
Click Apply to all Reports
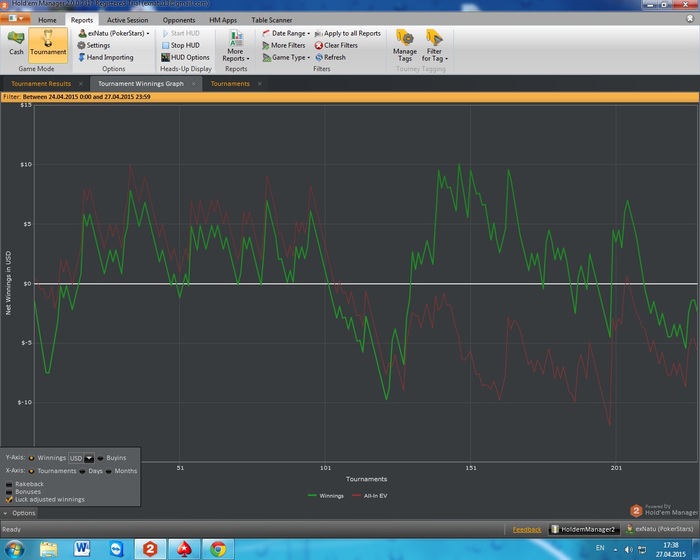pos(348,33)
